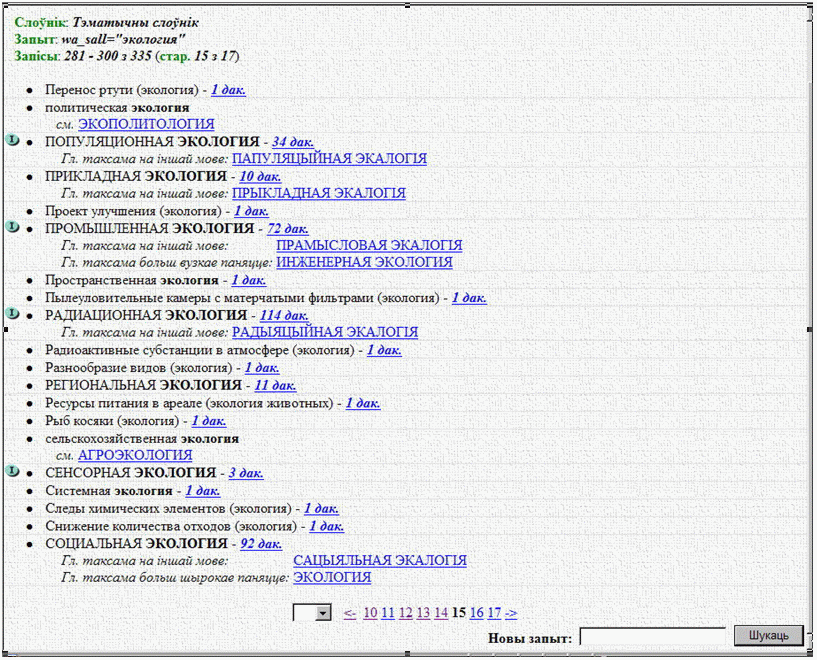Open results page 12
The width and height of the screenshot is (817, 660).
click(x=405, y=613)
